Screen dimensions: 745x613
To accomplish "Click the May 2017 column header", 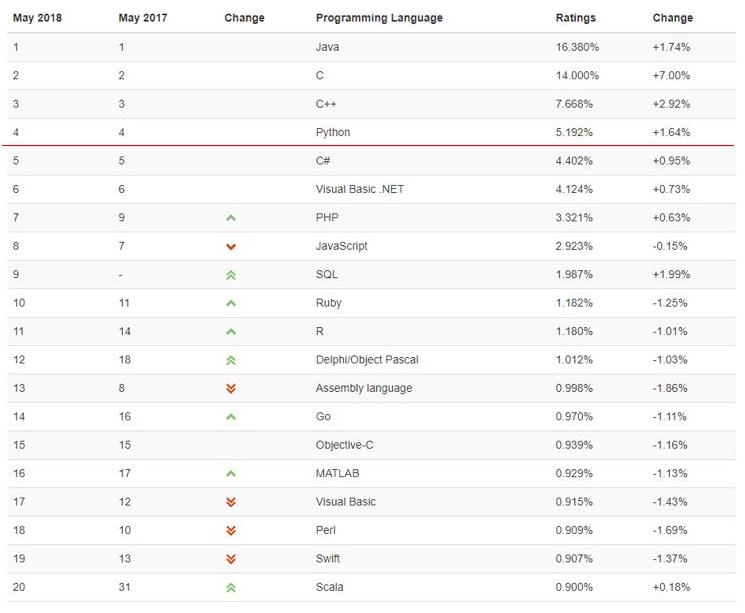I will click(x=143, y=18).
